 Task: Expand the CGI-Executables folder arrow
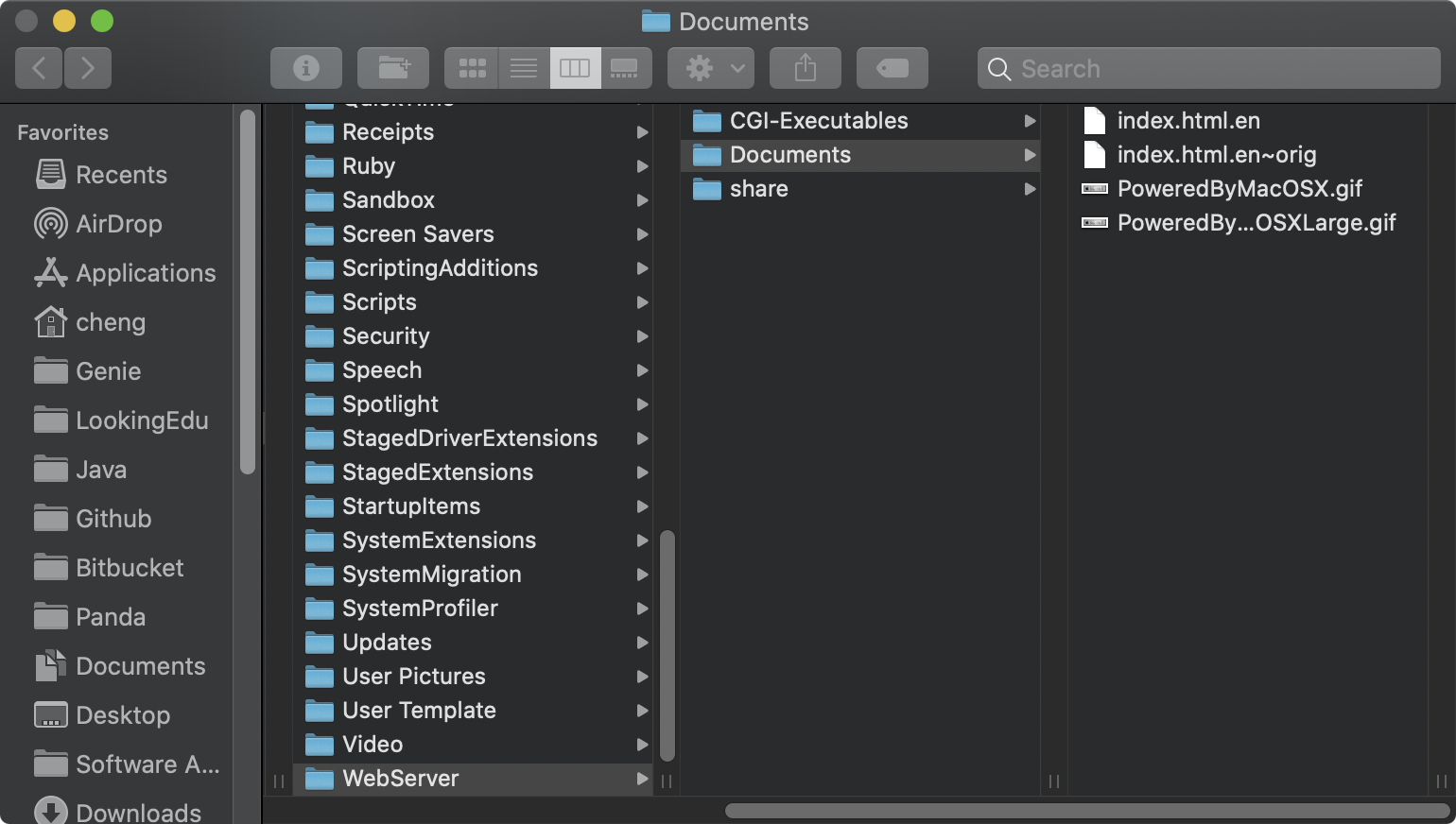(1030, 121)
